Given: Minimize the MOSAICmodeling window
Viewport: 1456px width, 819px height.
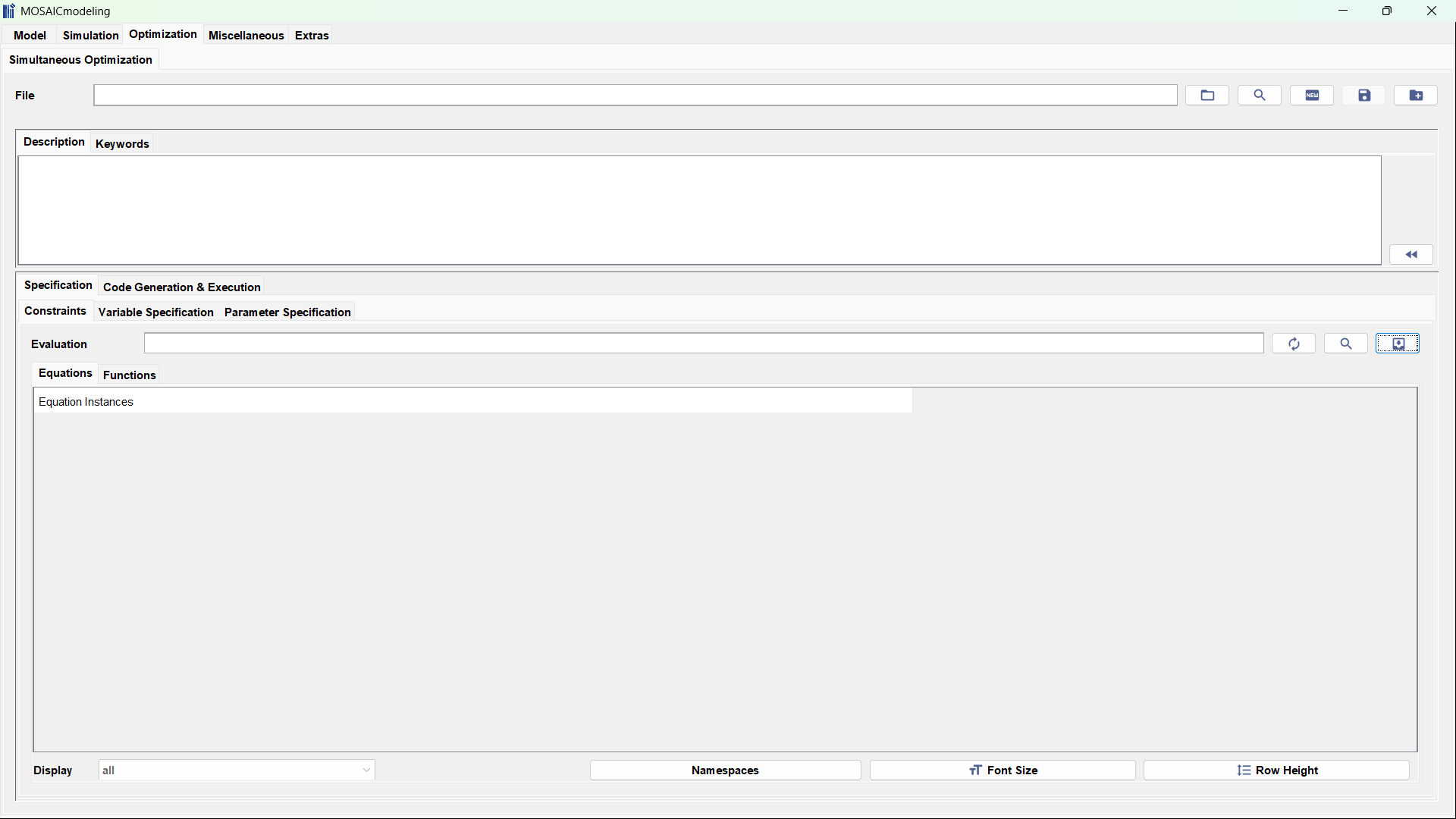Looking at the screenshot, I should (x=1343, y=11).
